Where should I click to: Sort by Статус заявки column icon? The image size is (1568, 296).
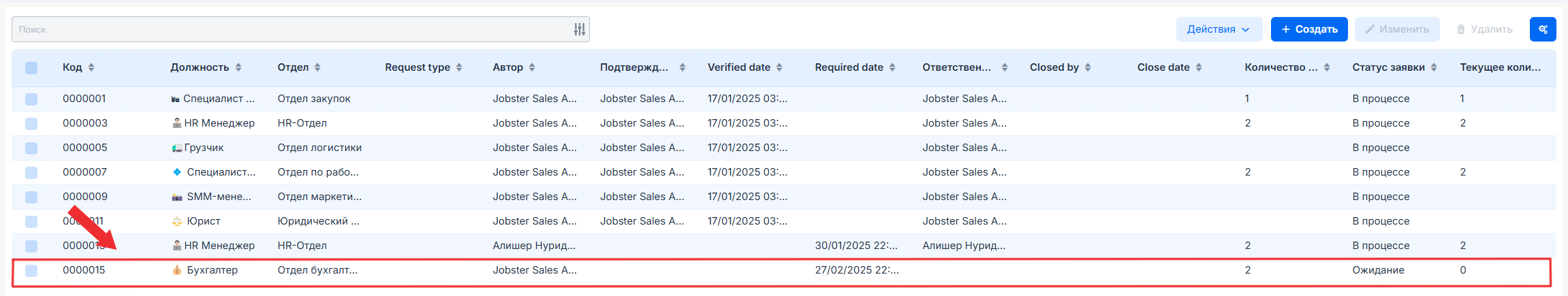[1434, 67]
